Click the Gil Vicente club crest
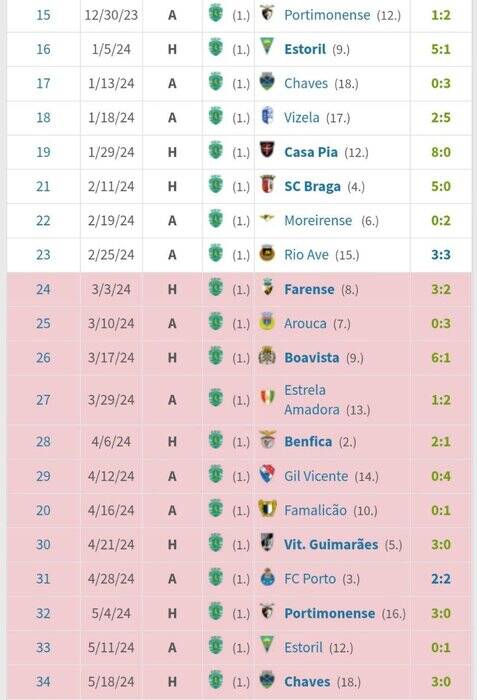Viewport: 477px width, 700px height. (267, 474)
